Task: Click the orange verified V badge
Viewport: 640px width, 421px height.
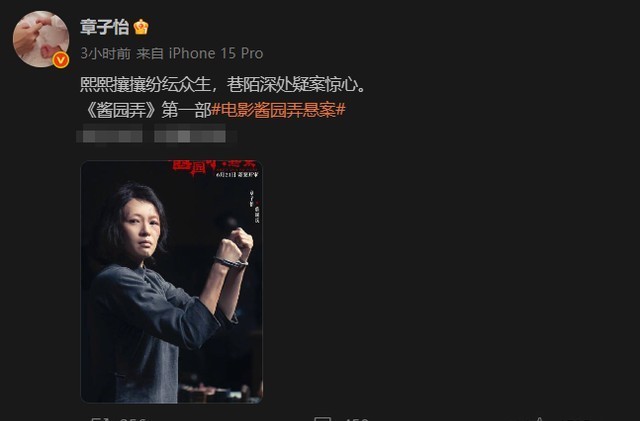Action: (x=60, y=60)
